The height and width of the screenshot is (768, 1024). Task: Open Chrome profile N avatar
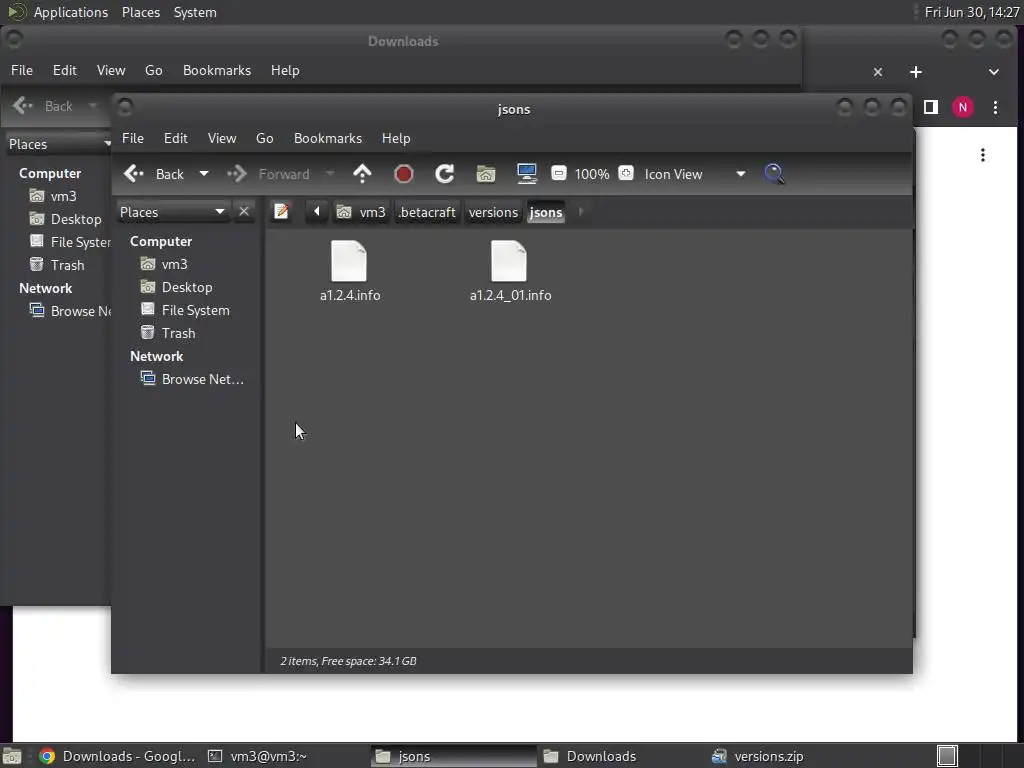pos(963,107)
